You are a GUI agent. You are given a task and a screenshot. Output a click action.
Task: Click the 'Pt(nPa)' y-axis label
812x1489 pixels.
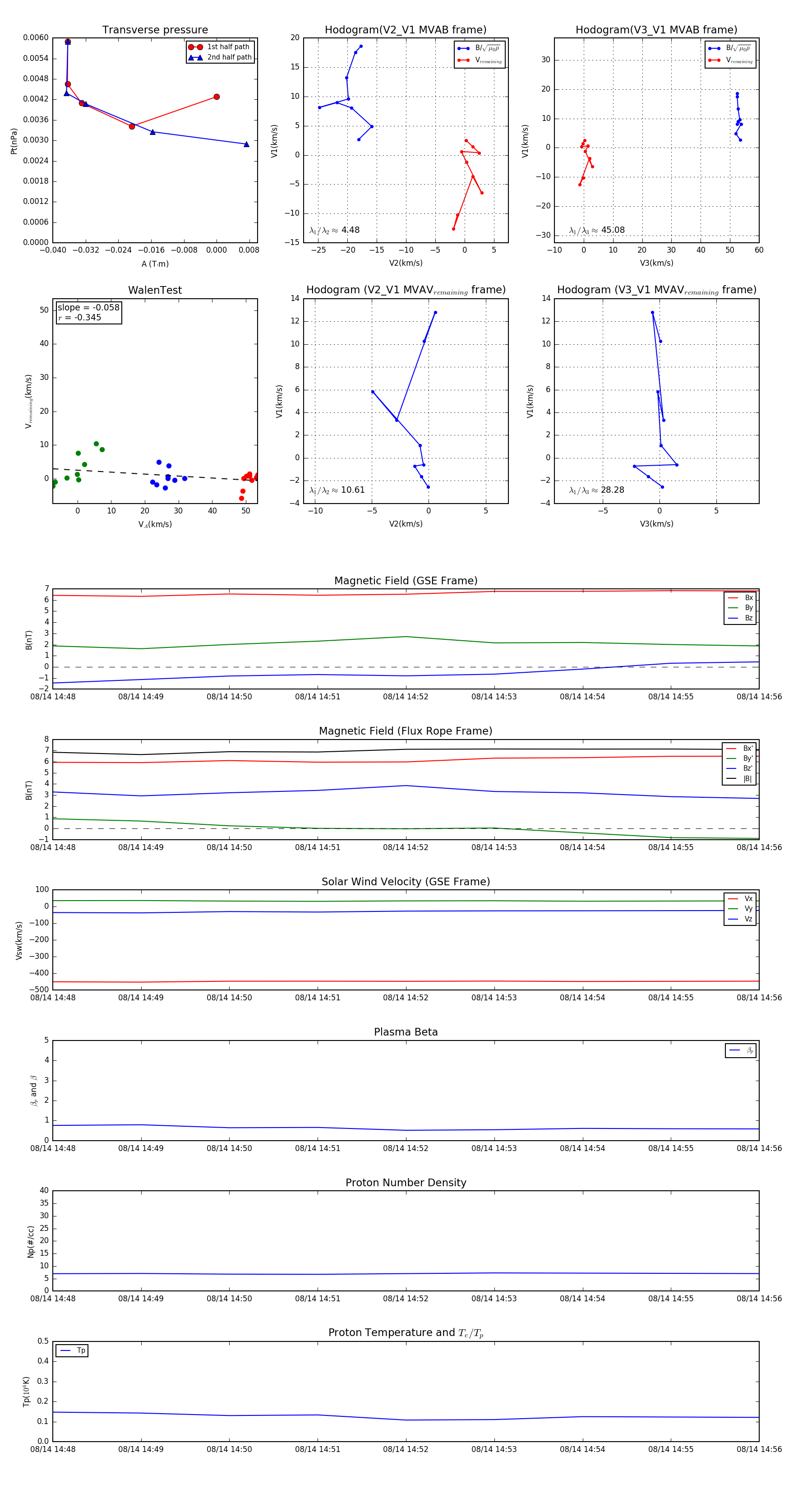pos(14,141)
